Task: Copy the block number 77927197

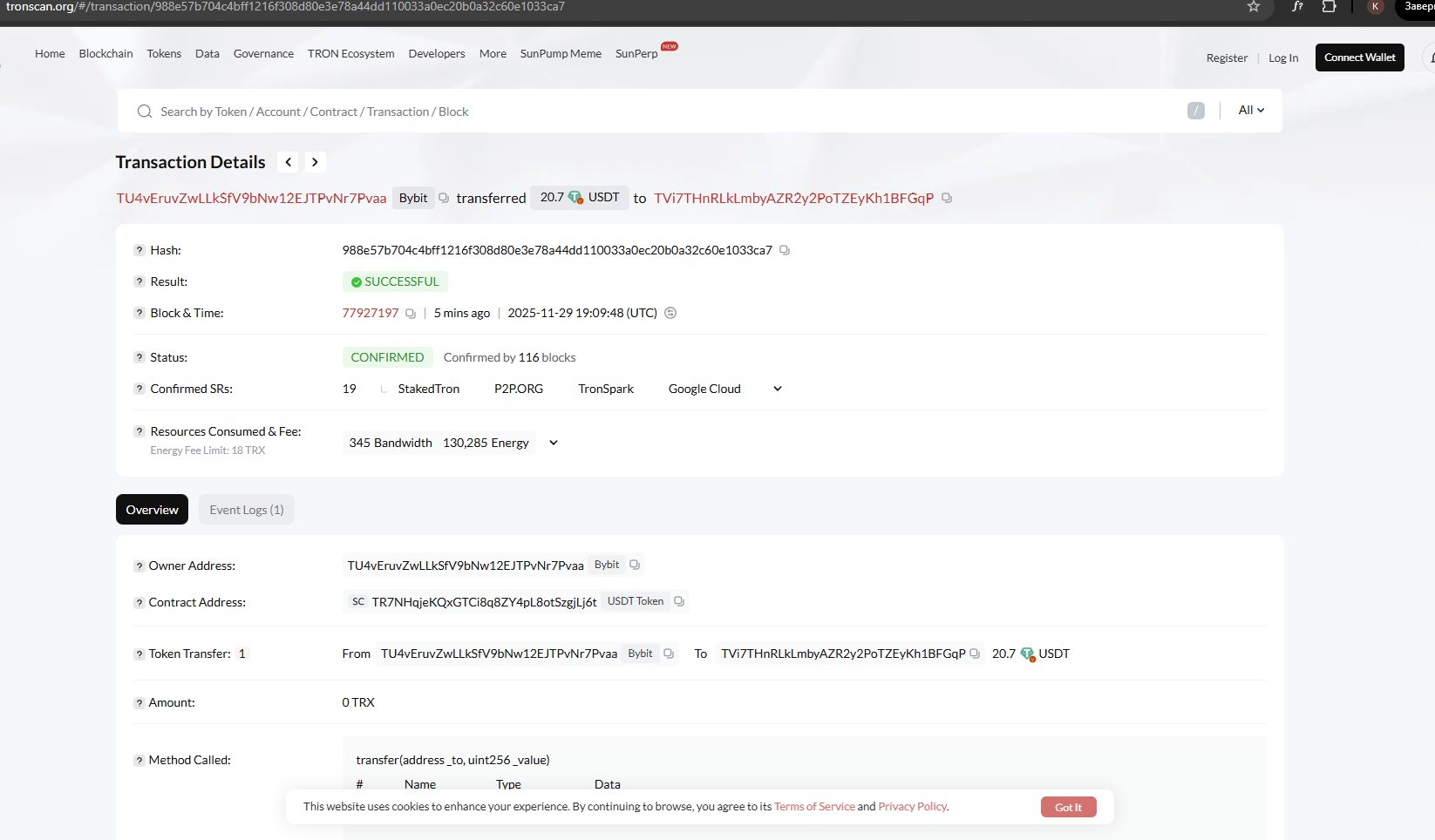Action: tap(411, 314)
